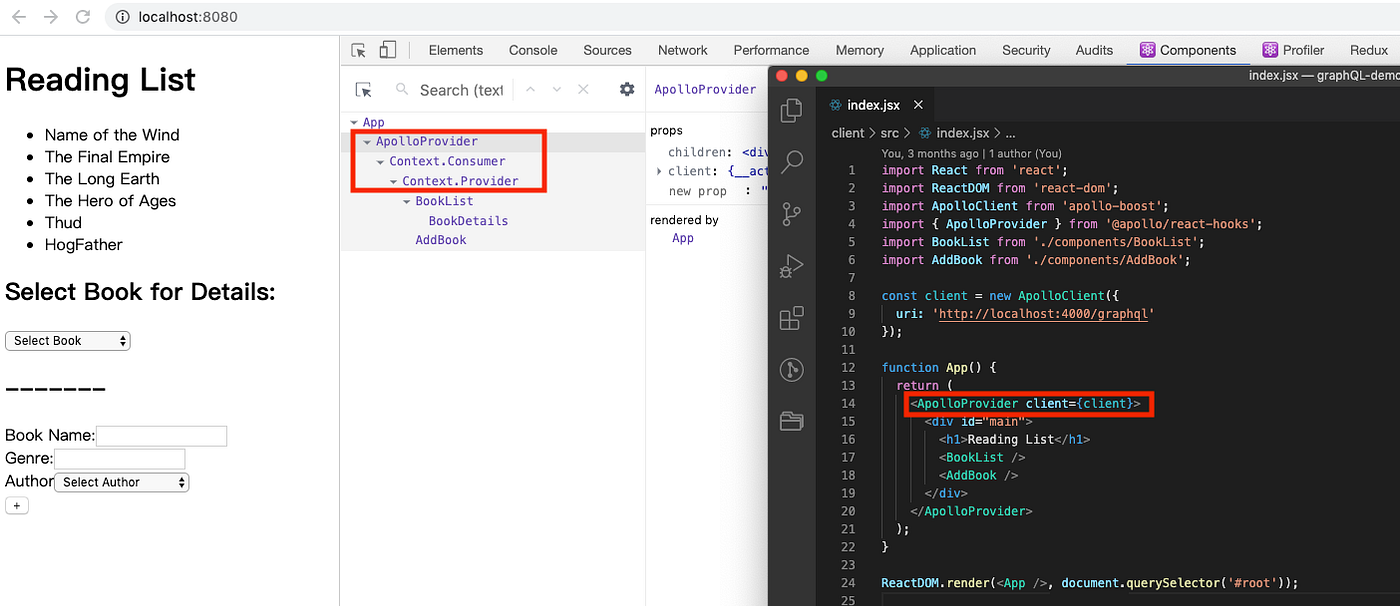
Task: Click the client breadcrumb in VS Code
Action: point(848,133)
